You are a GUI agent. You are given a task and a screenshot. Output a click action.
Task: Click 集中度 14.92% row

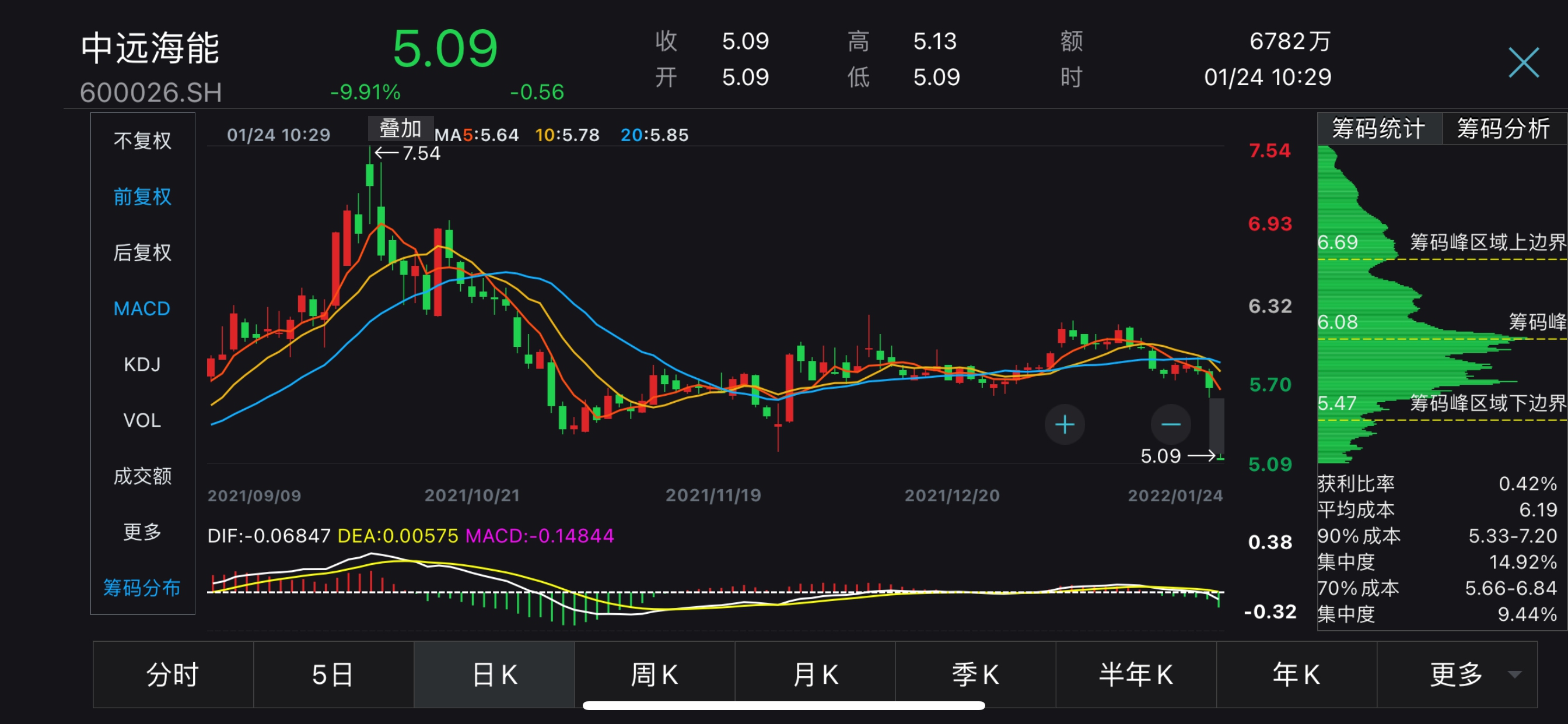point(1437,562)
